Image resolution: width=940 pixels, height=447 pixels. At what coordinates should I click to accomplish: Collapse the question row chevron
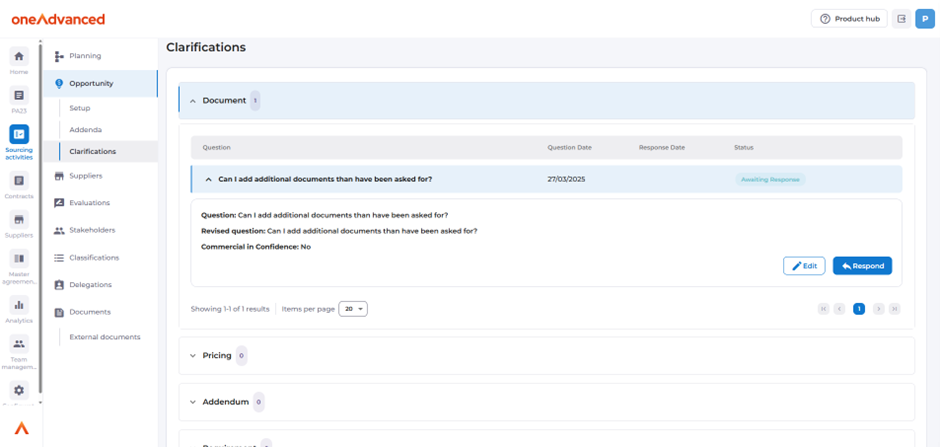pyautogui.click(x=209, y=179)
